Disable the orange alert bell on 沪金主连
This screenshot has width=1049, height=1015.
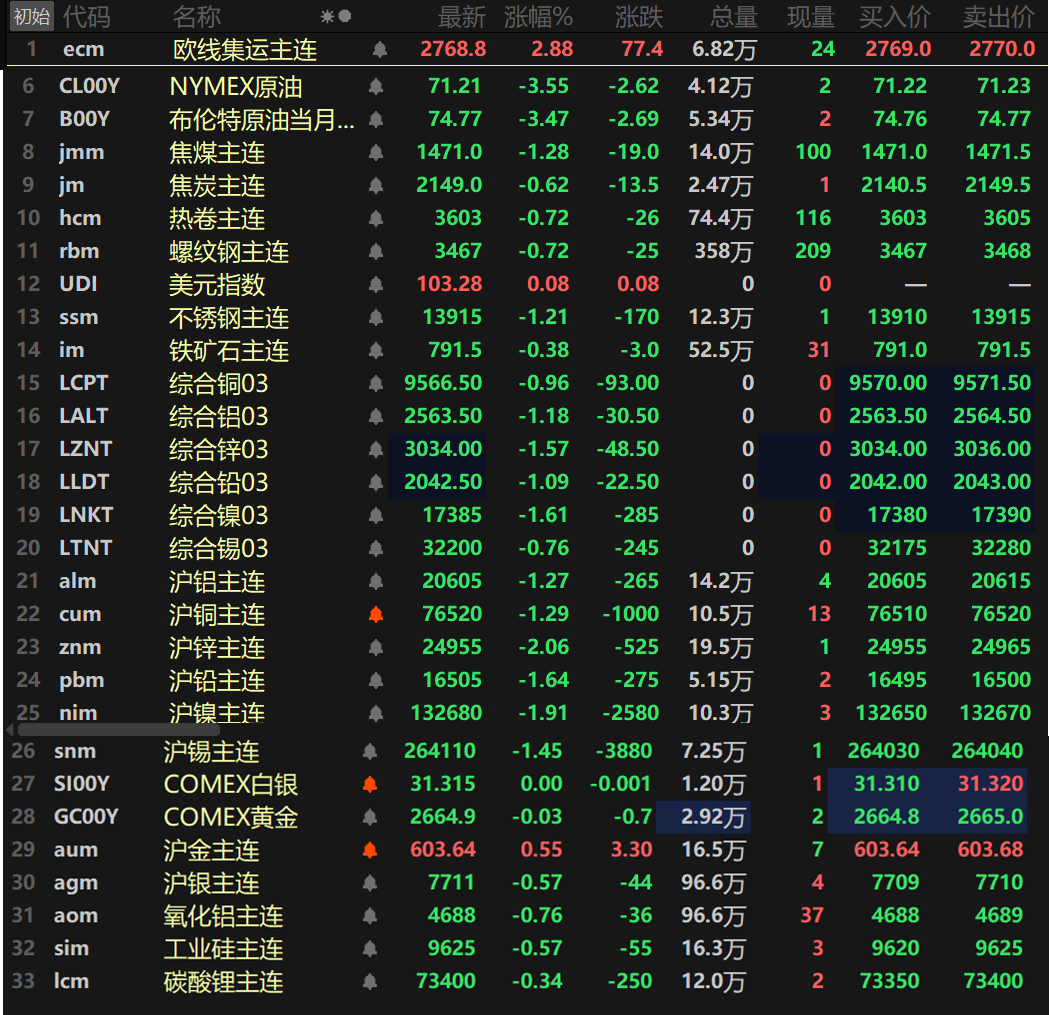370,851
